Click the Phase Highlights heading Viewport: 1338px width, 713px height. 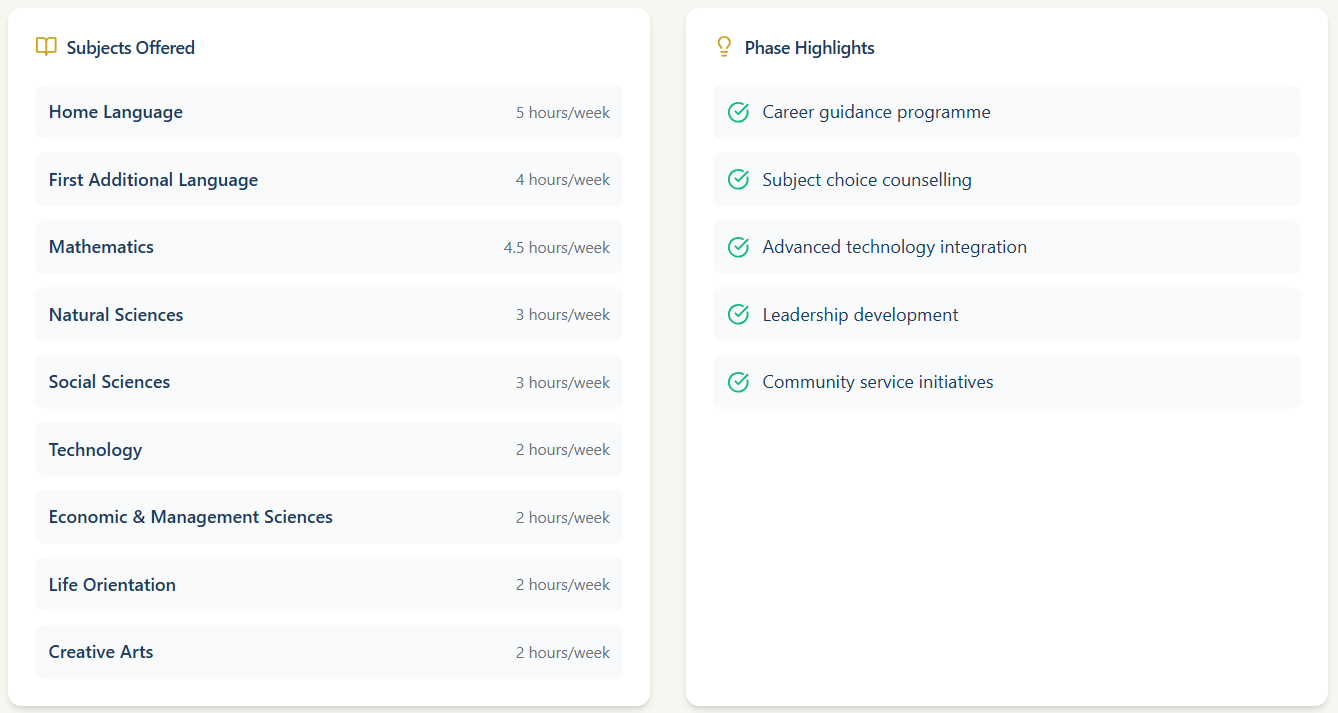(809, 48)
